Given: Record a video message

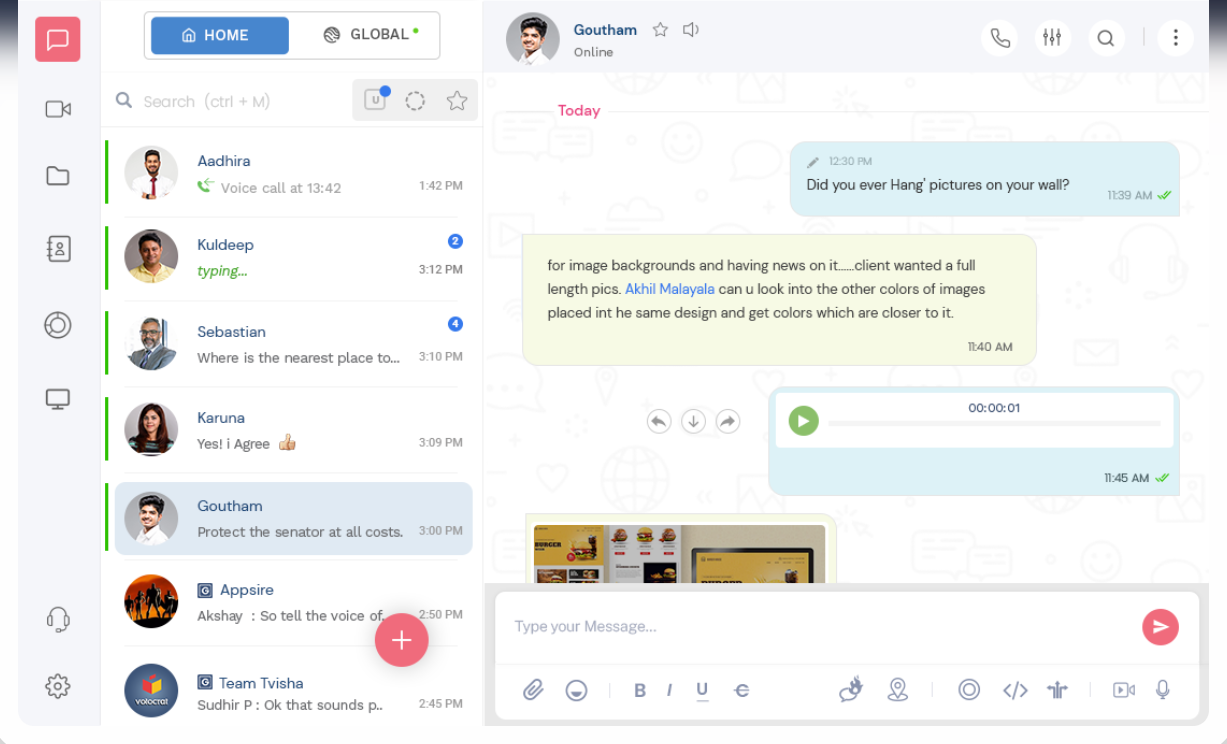Looking at the screenshot, I should click(1124, 690).
